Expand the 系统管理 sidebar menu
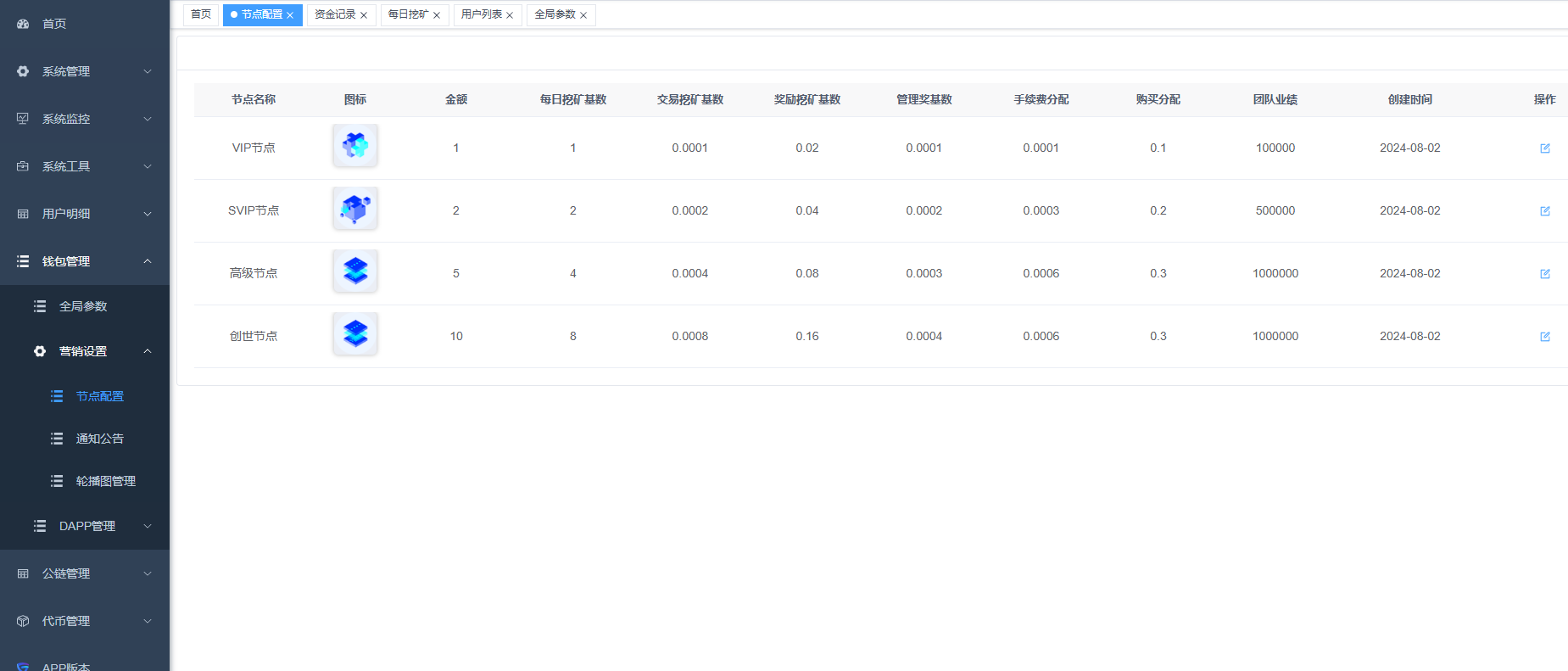Image resolution: width=1568 pixels, height=671 pixels. pyautogui.click(x=85, y=71)
